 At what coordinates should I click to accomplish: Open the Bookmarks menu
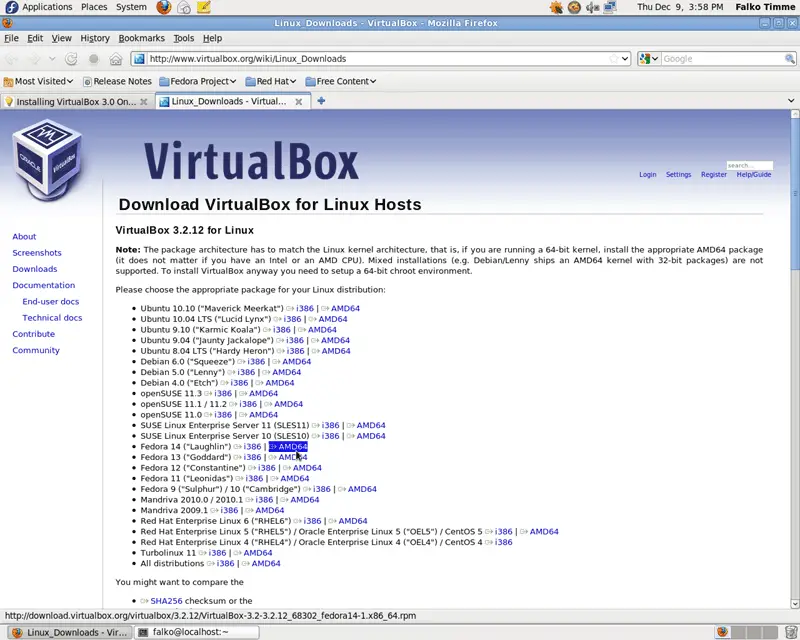[x=141, y=38]
